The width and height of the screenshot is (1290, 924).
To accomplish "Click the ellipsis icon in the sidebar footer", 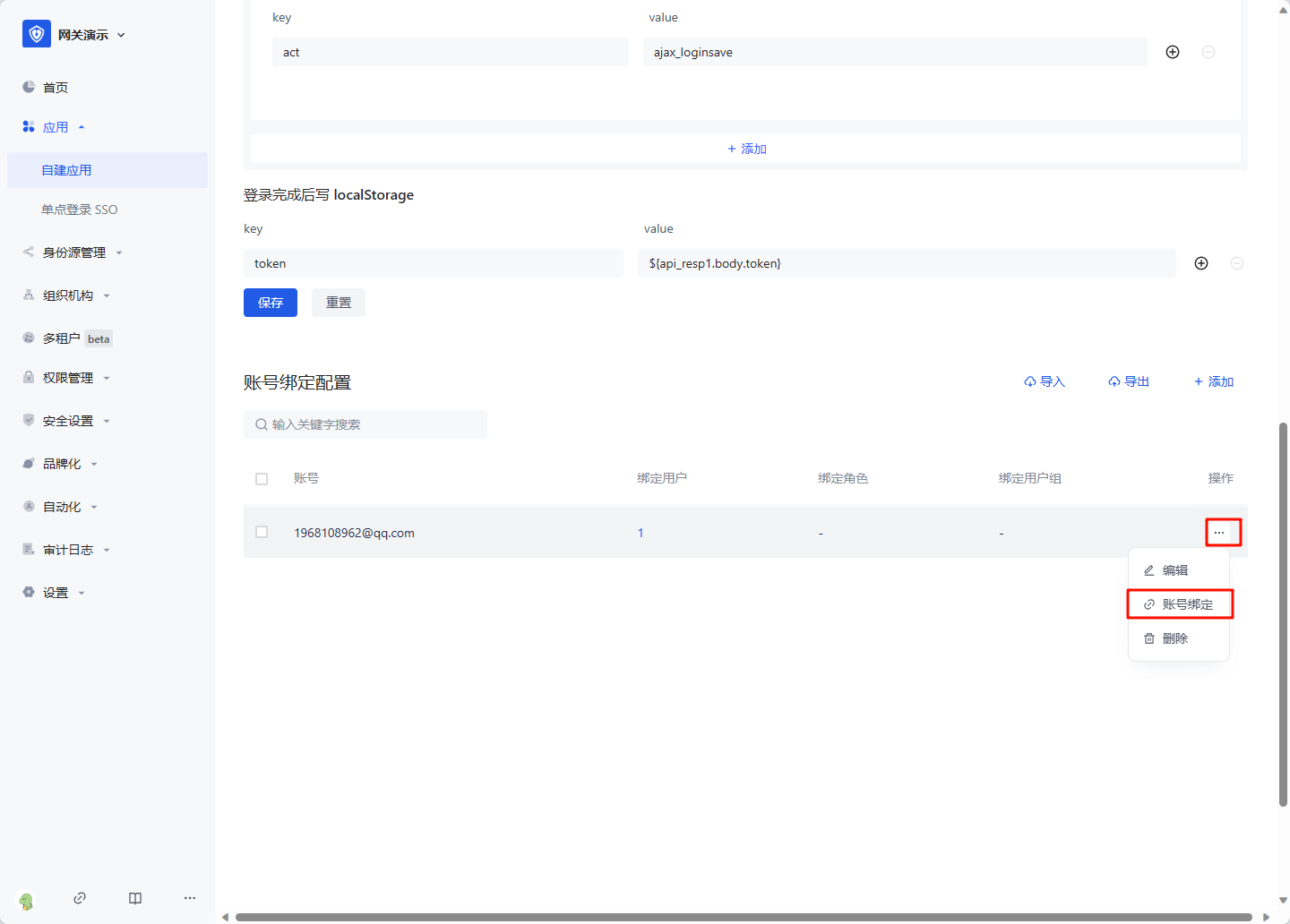I will [190, 898].
